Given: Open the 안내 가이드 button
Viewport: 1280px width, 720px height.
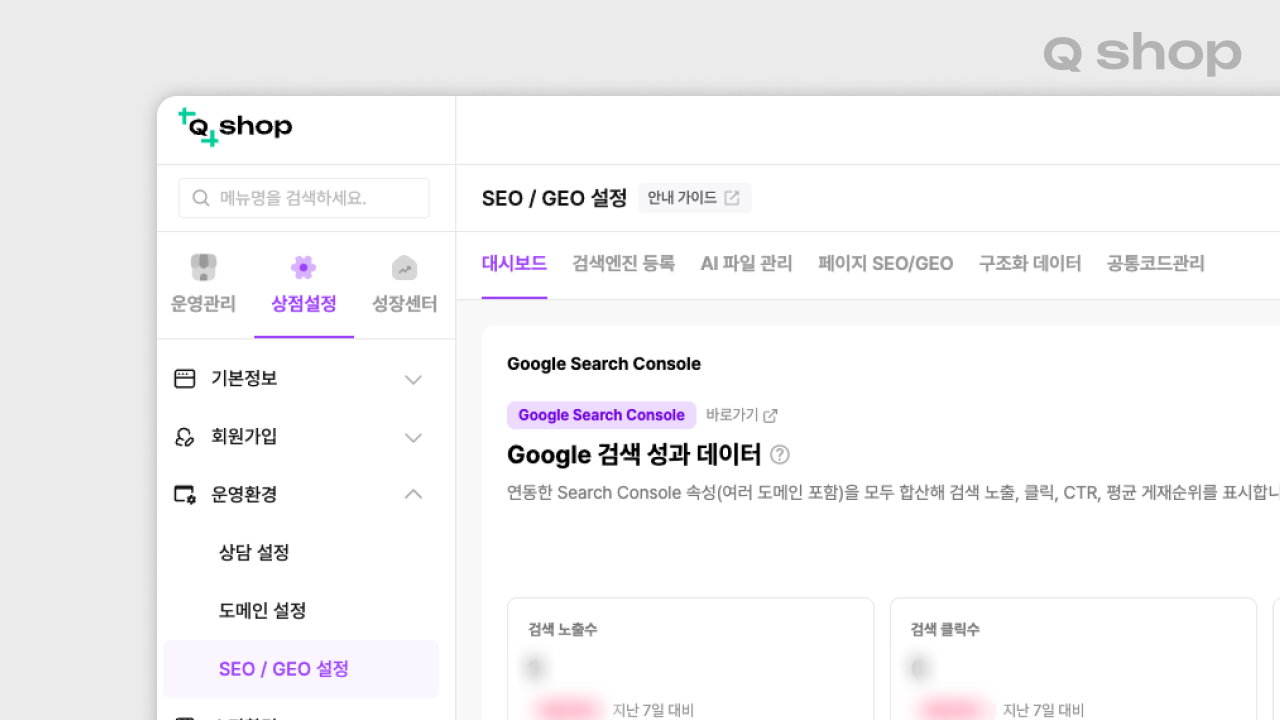Looking at the screenshot, I should pyautogui.click(x=695, y=198).
